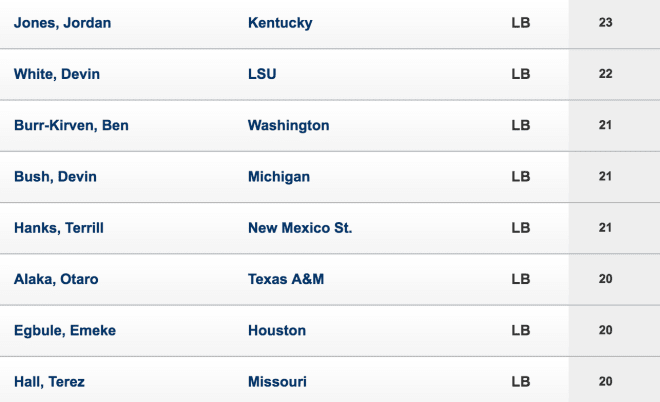Open White, Devin player link
The width and height of the screenshot is (660, 402).
tap(57, 74)
